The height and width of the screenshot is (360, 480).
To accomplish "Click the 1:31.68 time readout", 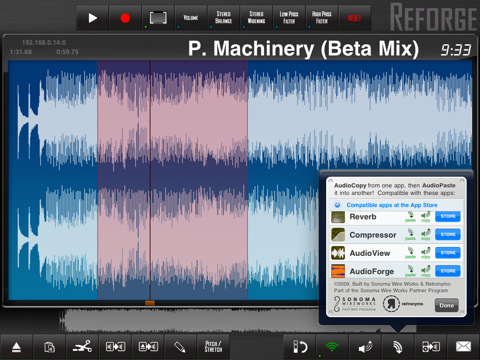I will (21, 52).
